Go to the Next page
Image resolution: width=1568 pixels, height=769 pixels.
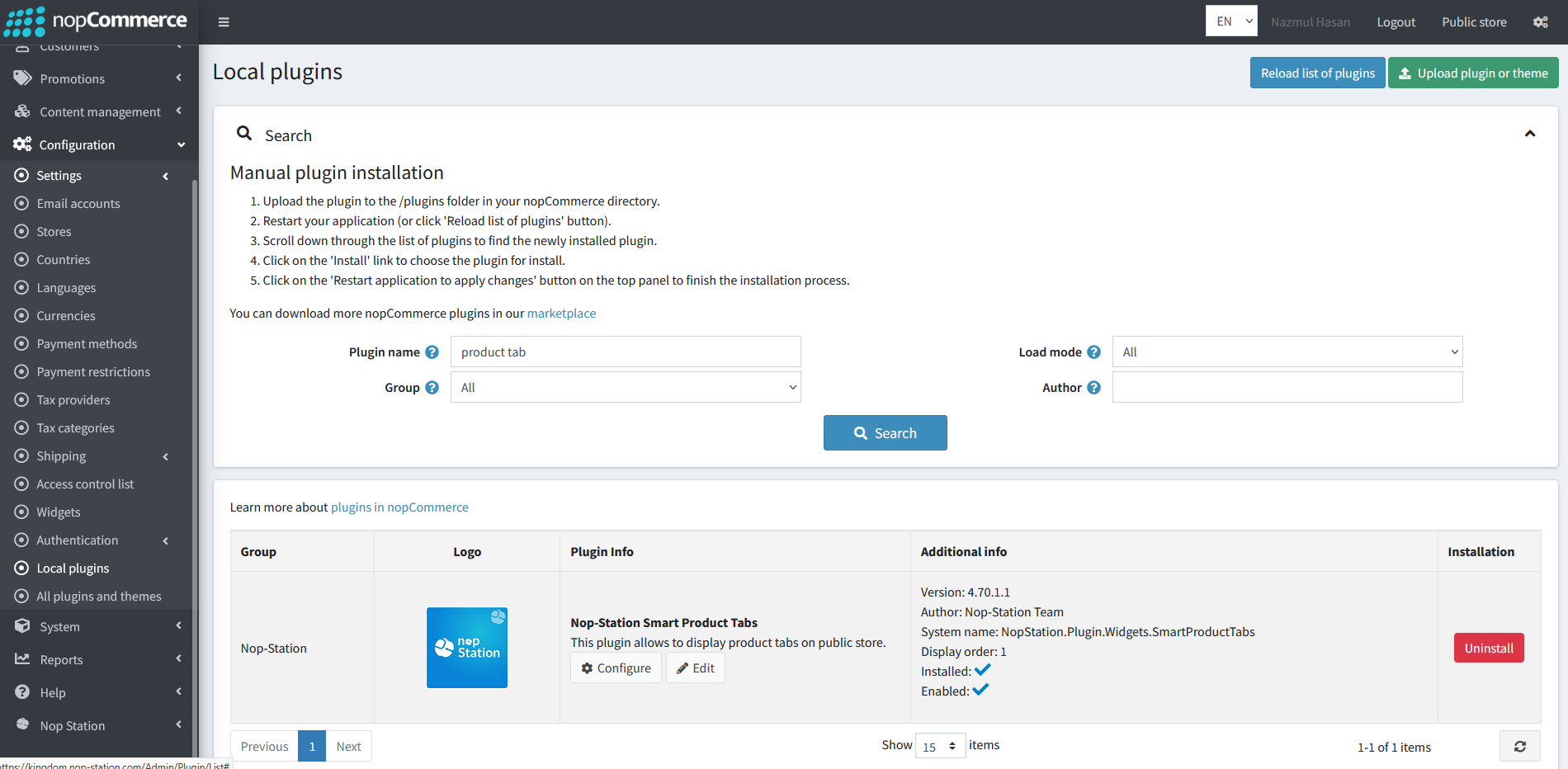click(x=348, y=746)
